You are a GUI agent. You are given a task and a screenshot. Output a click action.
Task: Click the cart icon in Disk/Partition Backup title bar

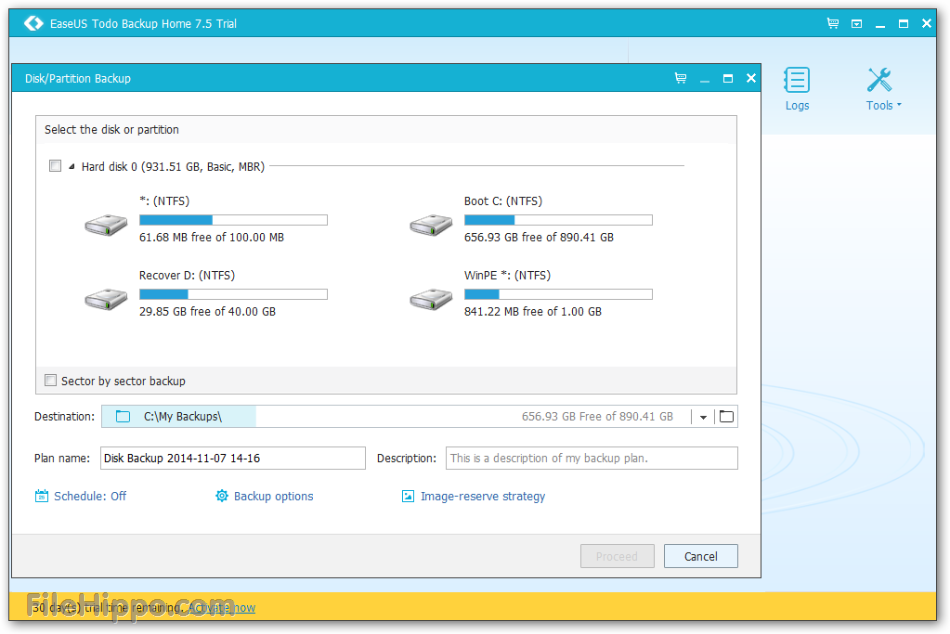[680, 78]
